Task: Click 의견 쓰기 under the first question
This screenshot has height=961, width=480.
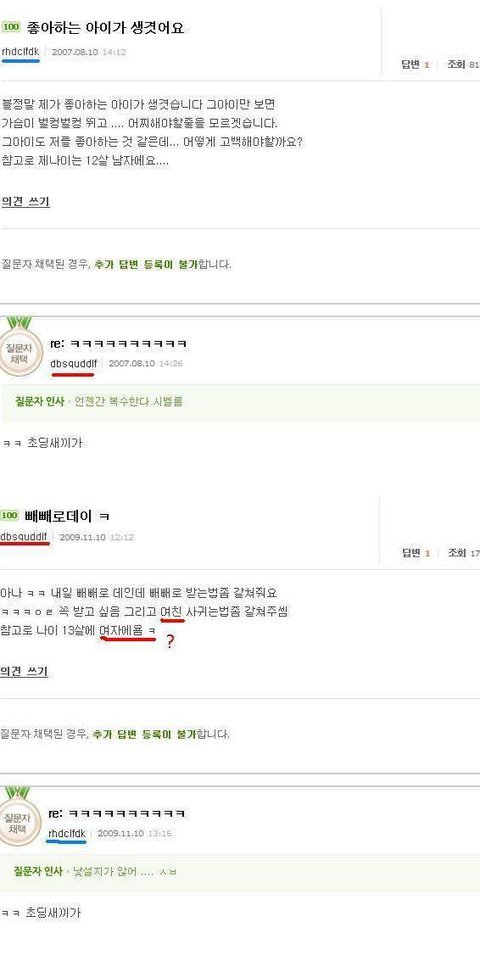Action: (26, 202)
